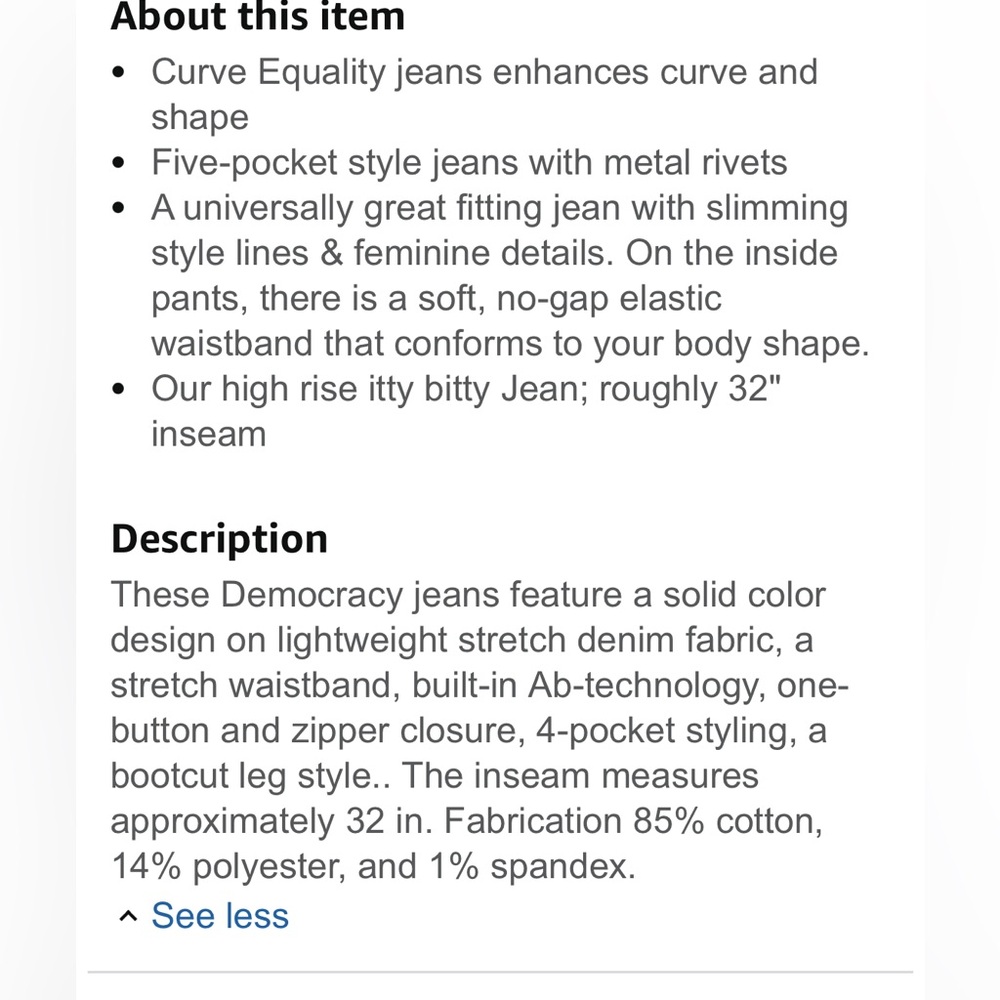Click the Five-pocket style jeans bullet text
The image size is (1000, 1000).
pyautogui.click(x=469, y=163)
